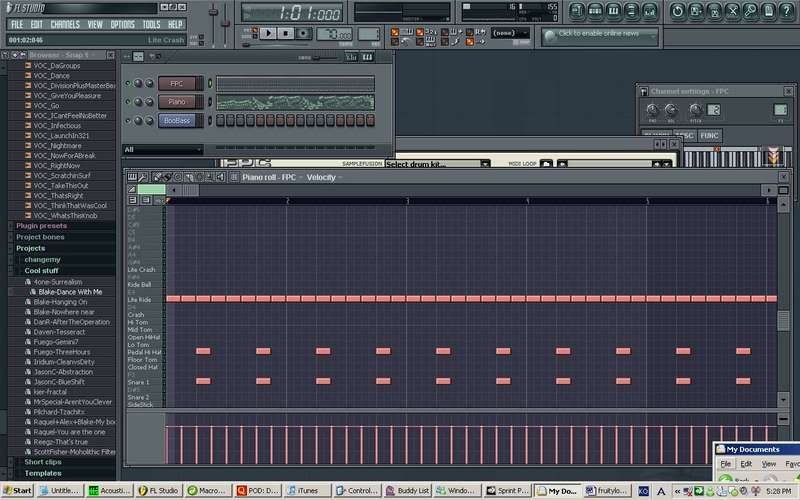Click the Windows Start button
Image resolution: width=800 pixels, height=500 pixels.
pos(17,491)
